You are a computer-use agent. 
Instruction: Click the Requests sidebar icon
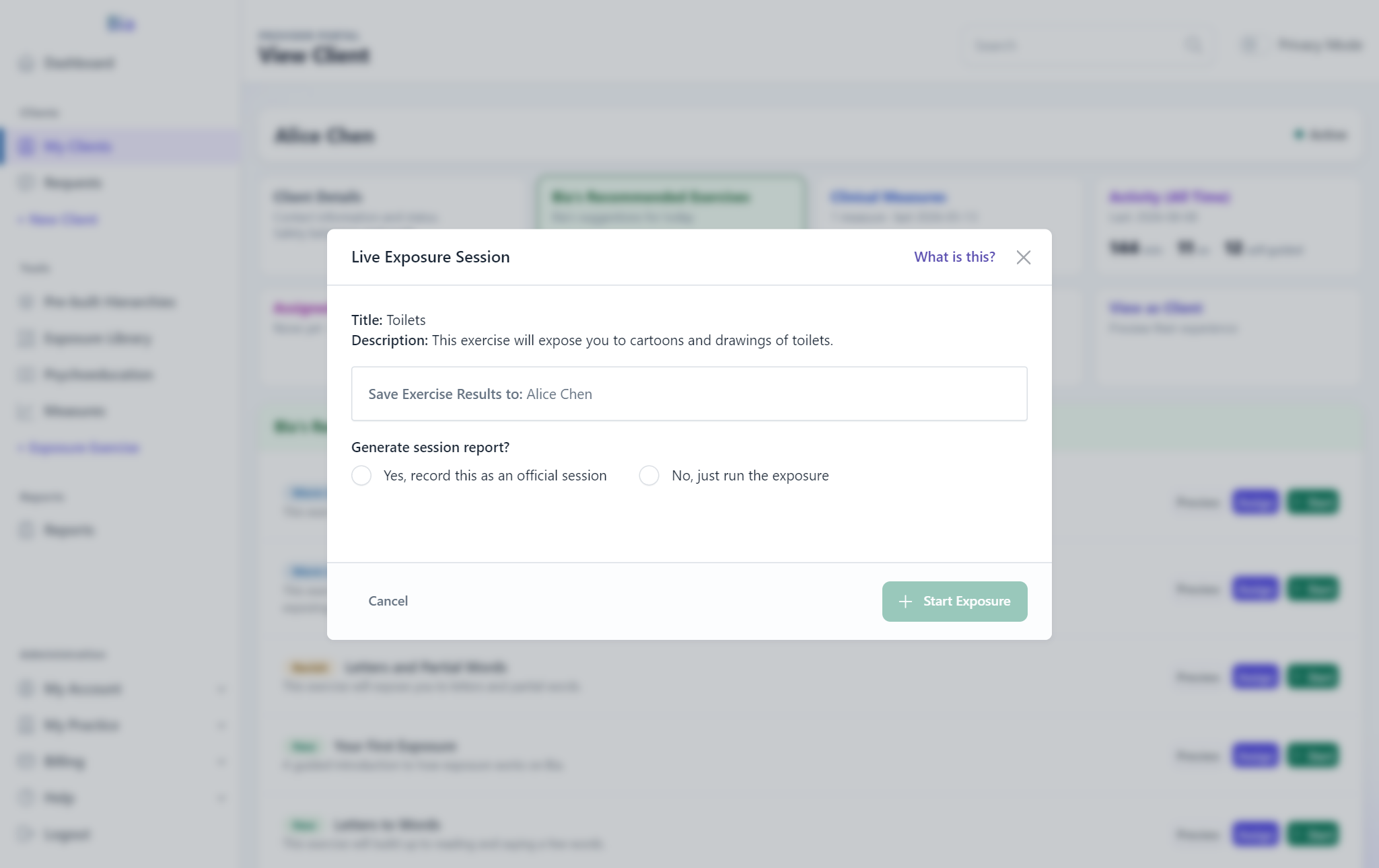point(26,183)
